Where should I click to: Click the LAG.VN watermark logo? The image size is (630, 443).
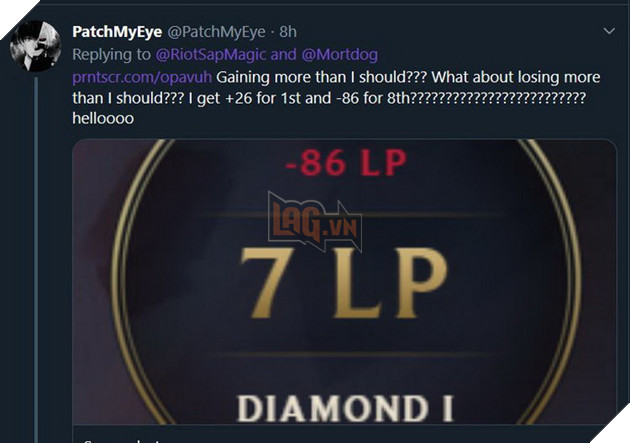click(315, 222)
